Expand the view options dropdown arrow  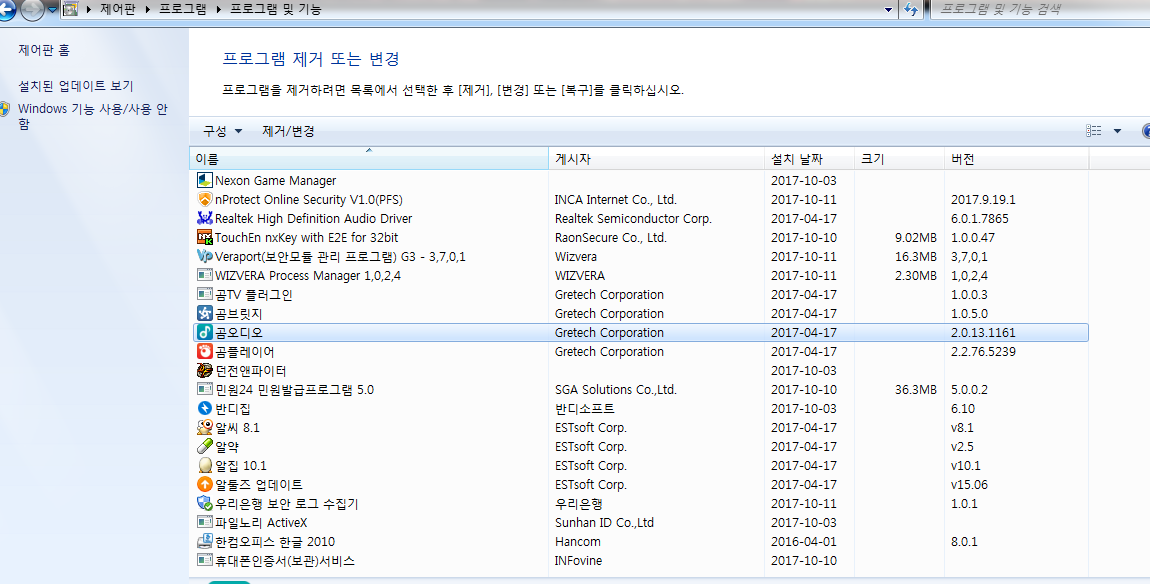1117,131
